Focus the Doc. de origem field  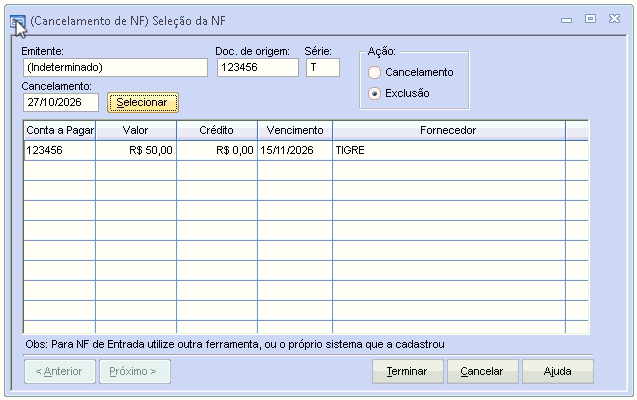click(x=258, y=67)
